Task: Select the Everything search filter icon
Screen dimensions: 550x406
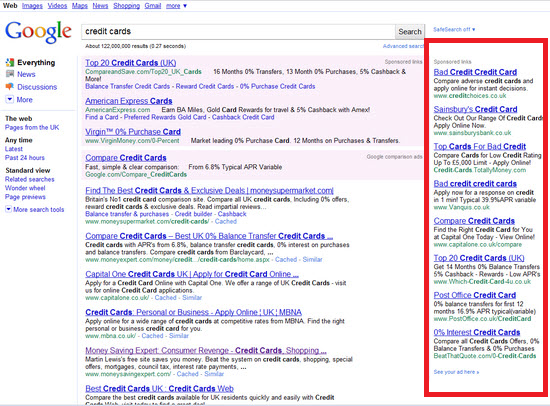Action: [10, 63]
